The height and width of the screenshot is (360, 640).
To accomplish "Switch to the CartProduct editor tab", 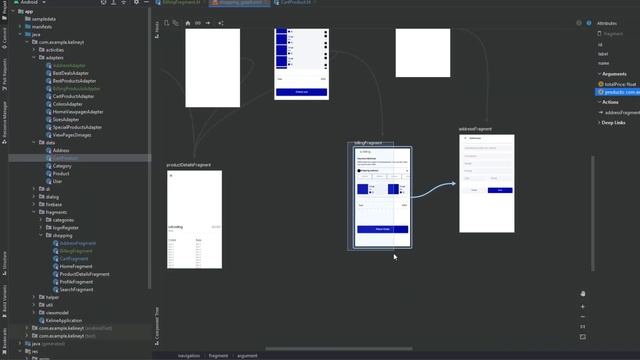I will click(x=295, y=2).
